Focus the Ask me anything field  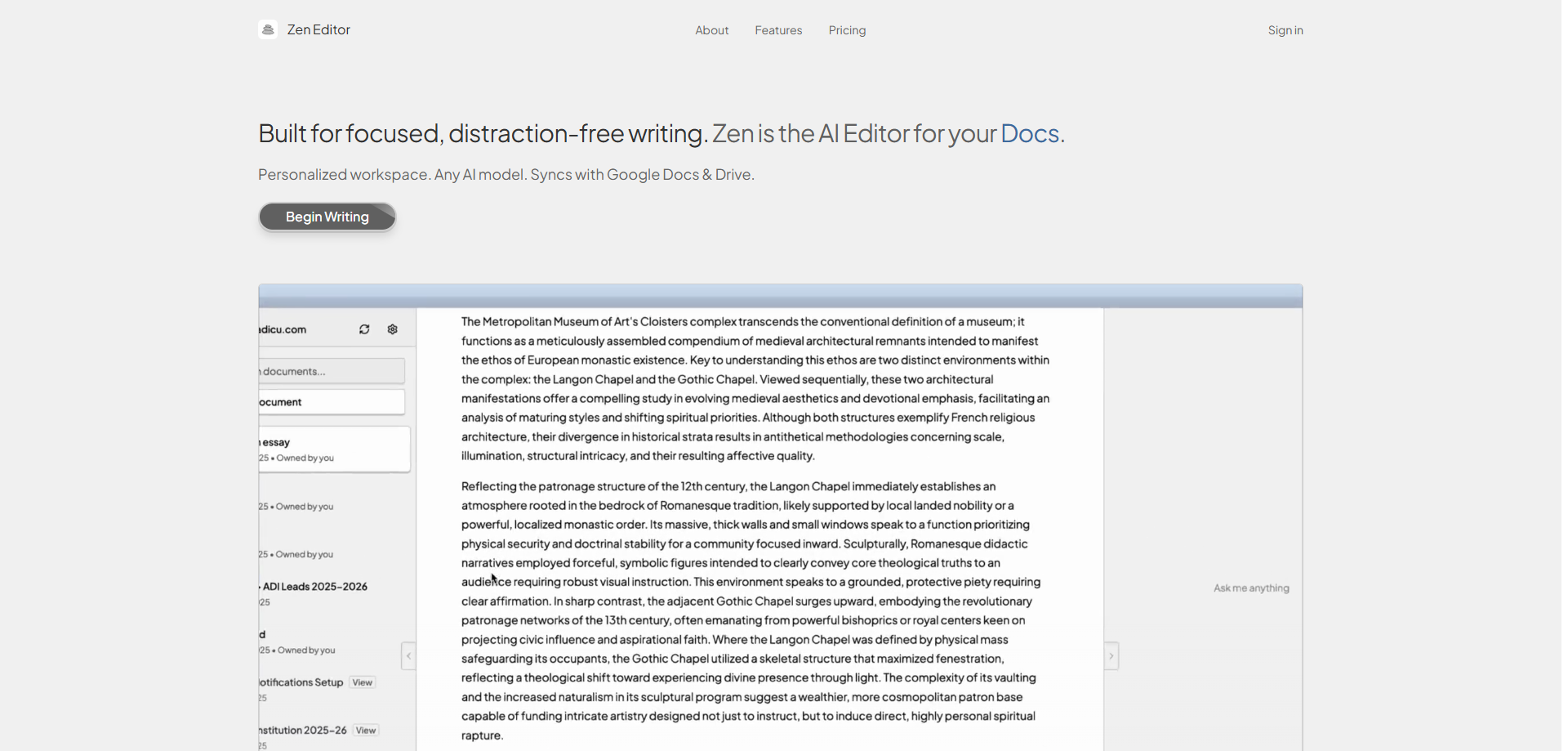point(1251,588)
